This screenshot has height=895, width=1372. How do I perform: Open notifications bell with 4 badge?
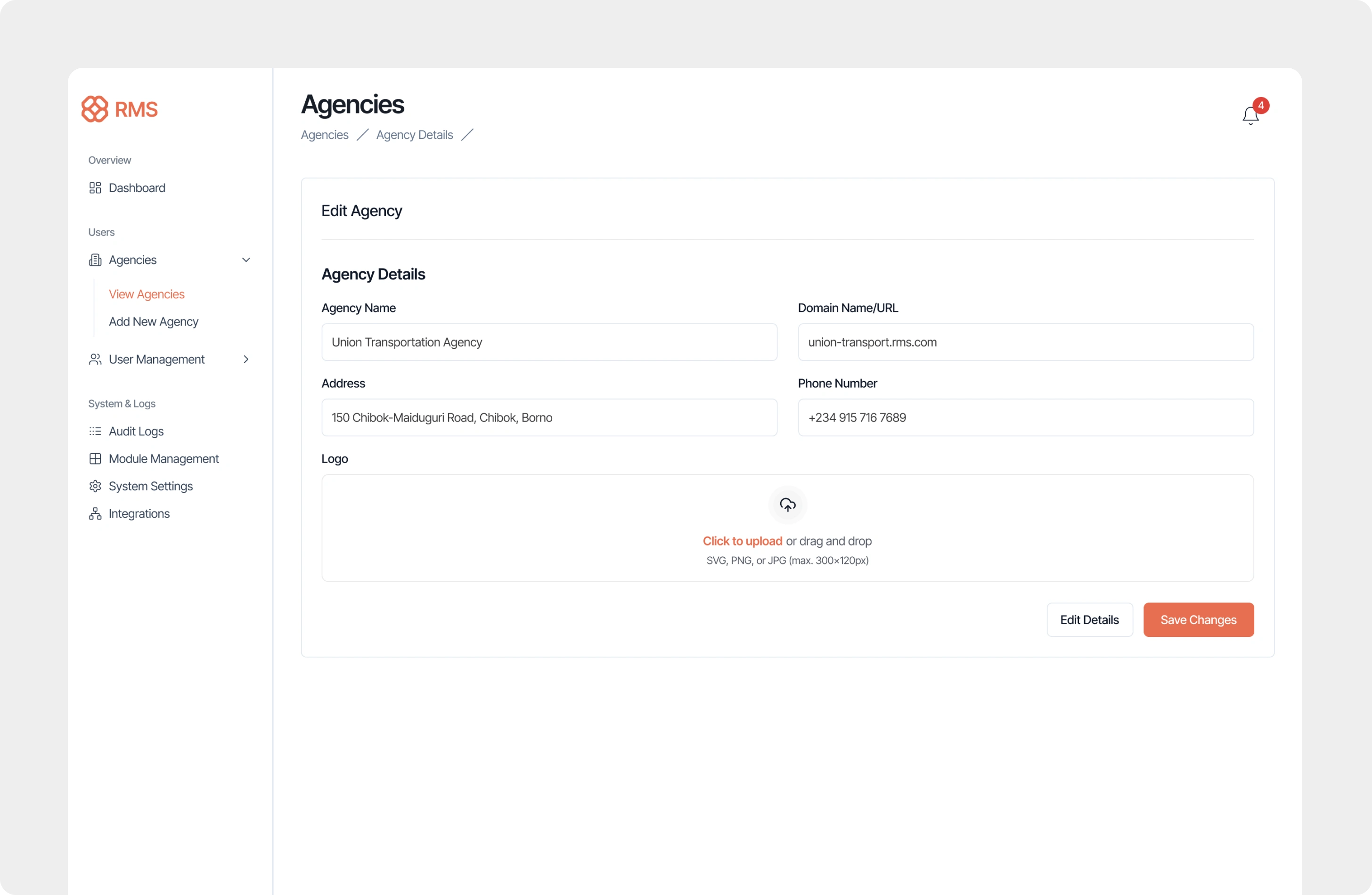coord(1250,115)
